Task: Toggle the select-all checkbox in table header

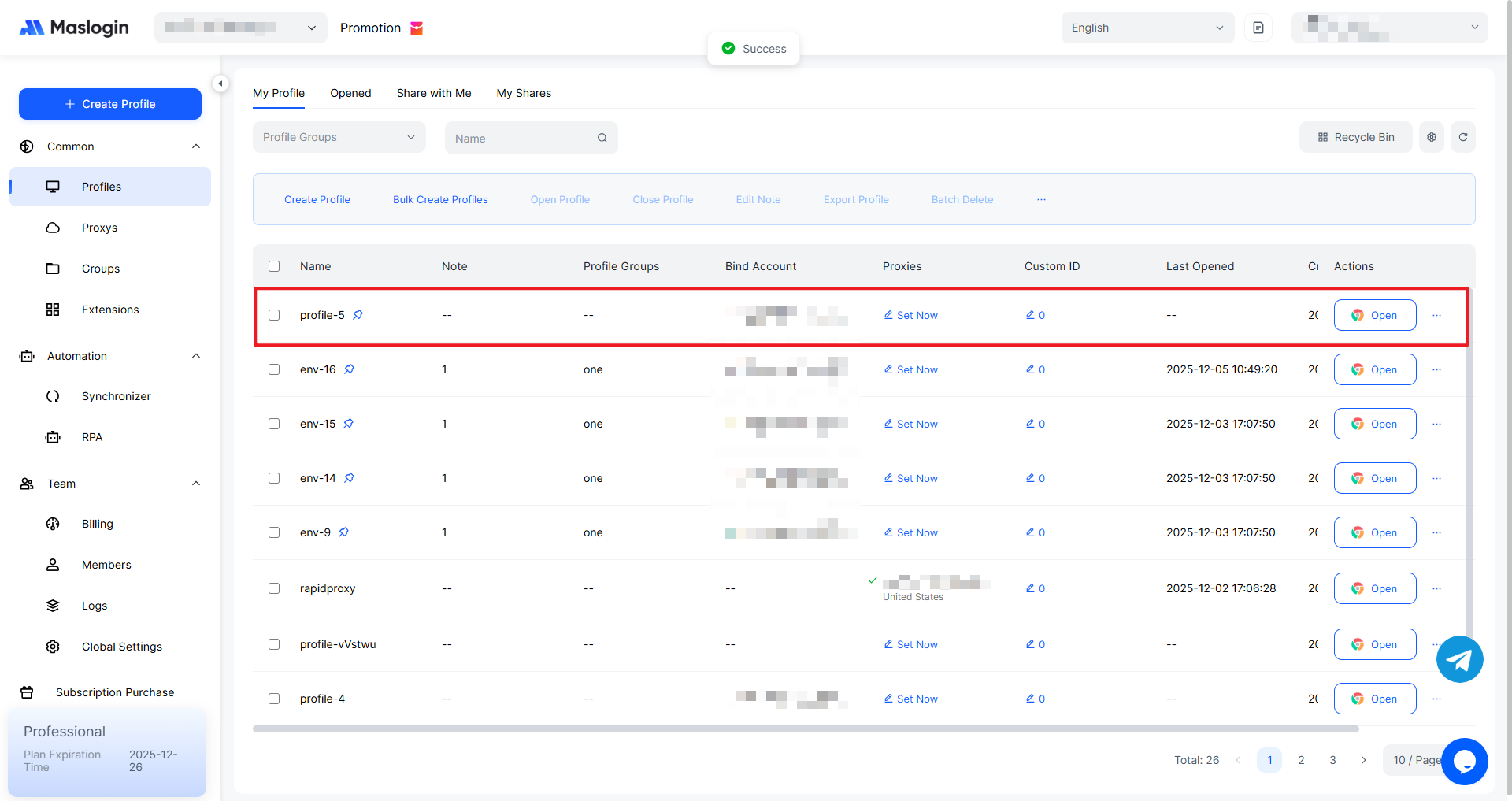Action: 274,266
